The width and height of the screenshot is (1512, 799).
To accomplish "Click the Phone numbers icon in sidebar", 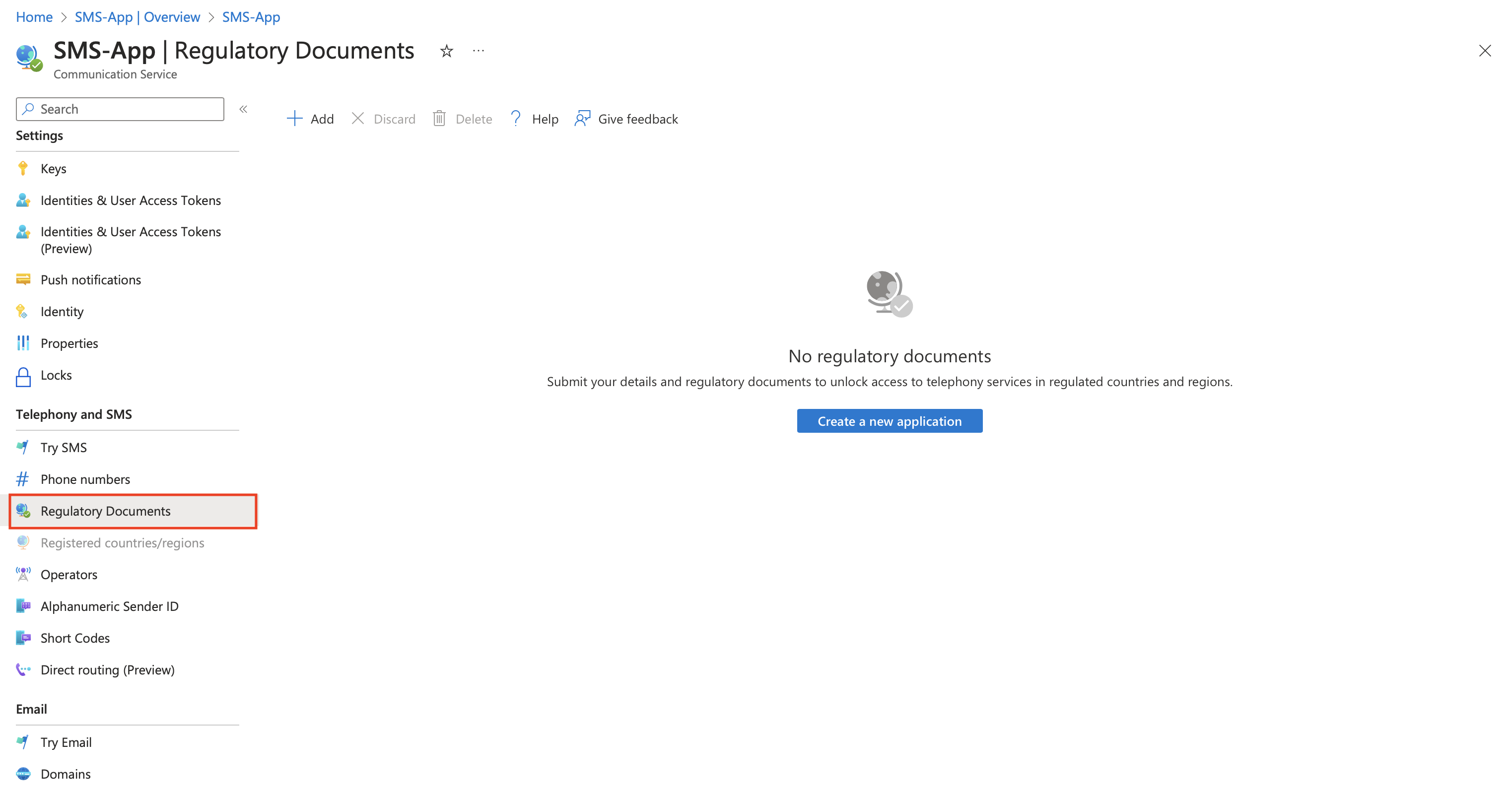I will coord(23,479).
